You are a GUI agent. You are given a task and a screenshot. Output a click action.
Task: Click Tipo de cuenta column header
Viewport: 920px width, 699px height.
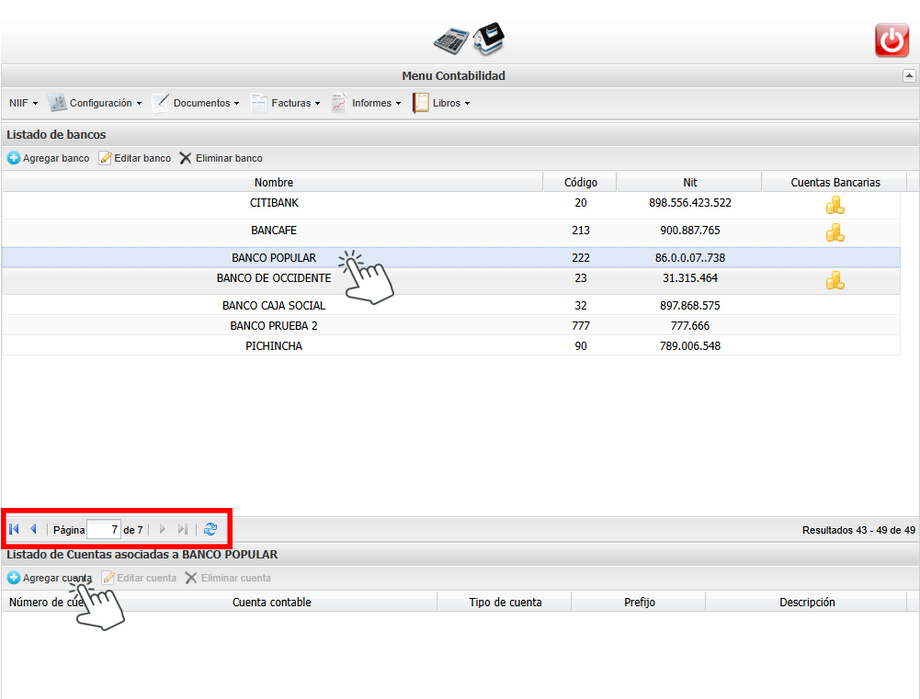coord(505,602)
